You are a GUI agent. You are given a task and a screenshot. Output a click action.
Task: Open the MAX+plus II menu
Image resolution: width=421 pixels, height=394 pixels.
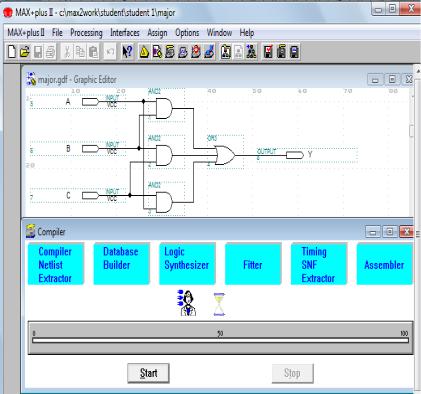(26, 33)
